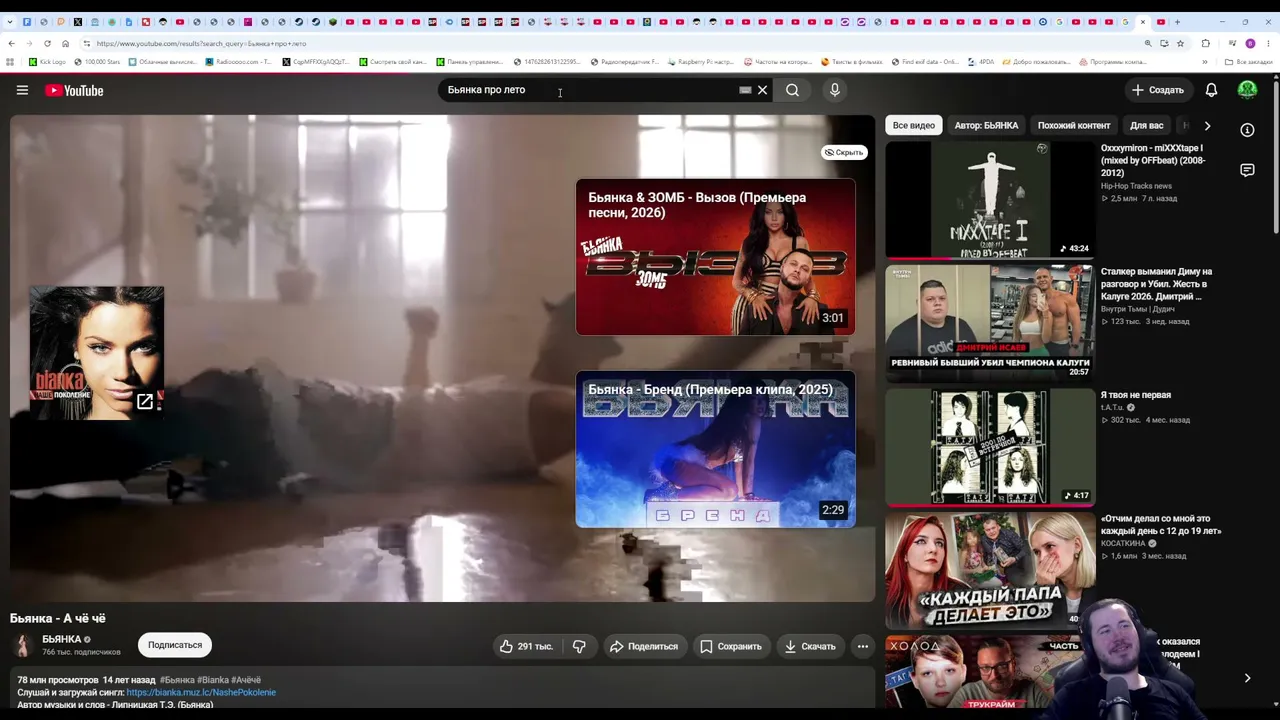Open the КАЖДЫЙ ПАПА ДЕЛАЕТ ЭТО thumbnail
The image size is (1280, 720).
tap(990, 570)
